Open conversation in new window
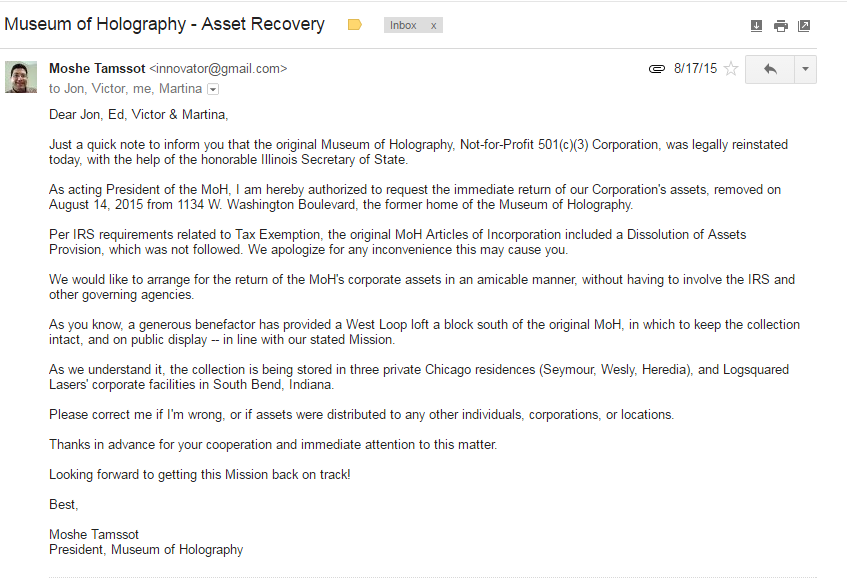The image size is (847, 580). coord(804,26)
